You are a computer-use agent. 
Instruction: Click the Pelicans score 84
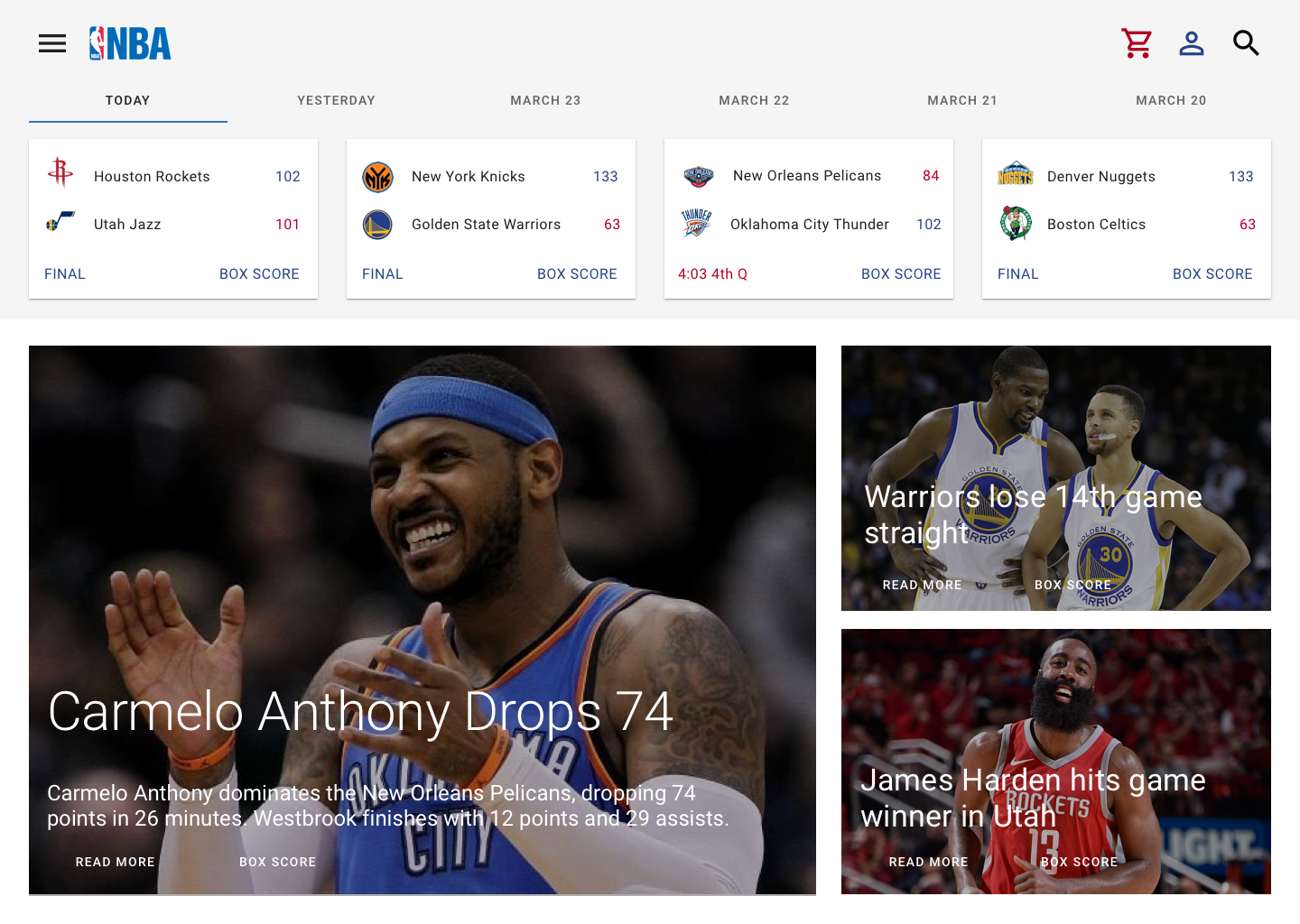931,176
